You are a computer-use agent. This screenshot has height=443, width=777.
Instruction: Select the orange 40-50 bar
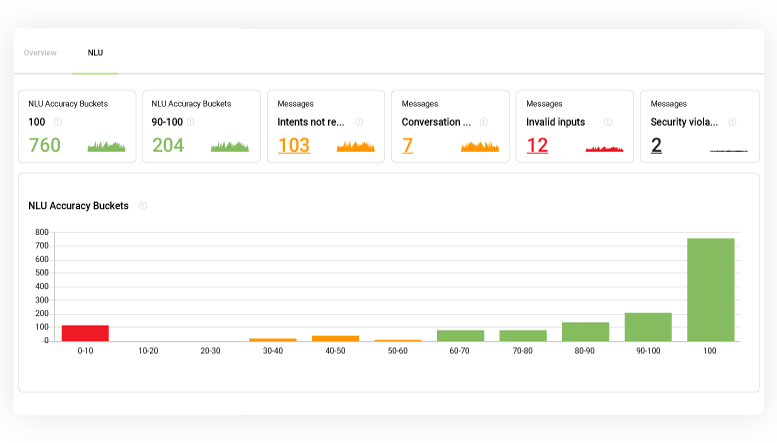[335, 338]
